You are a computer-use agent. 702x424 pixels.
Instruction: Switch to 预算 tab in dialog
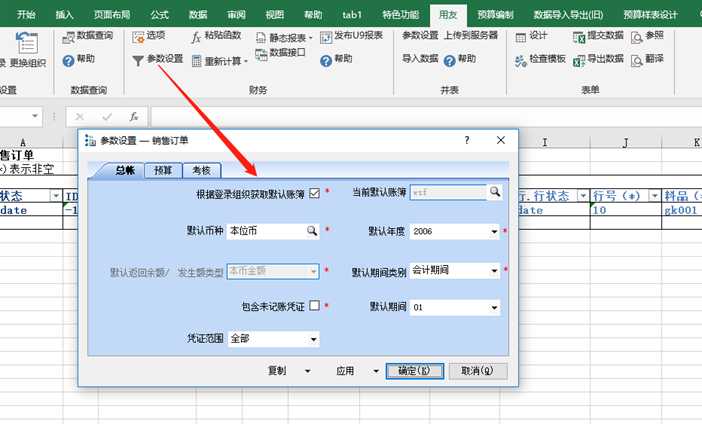coord(163,171)
